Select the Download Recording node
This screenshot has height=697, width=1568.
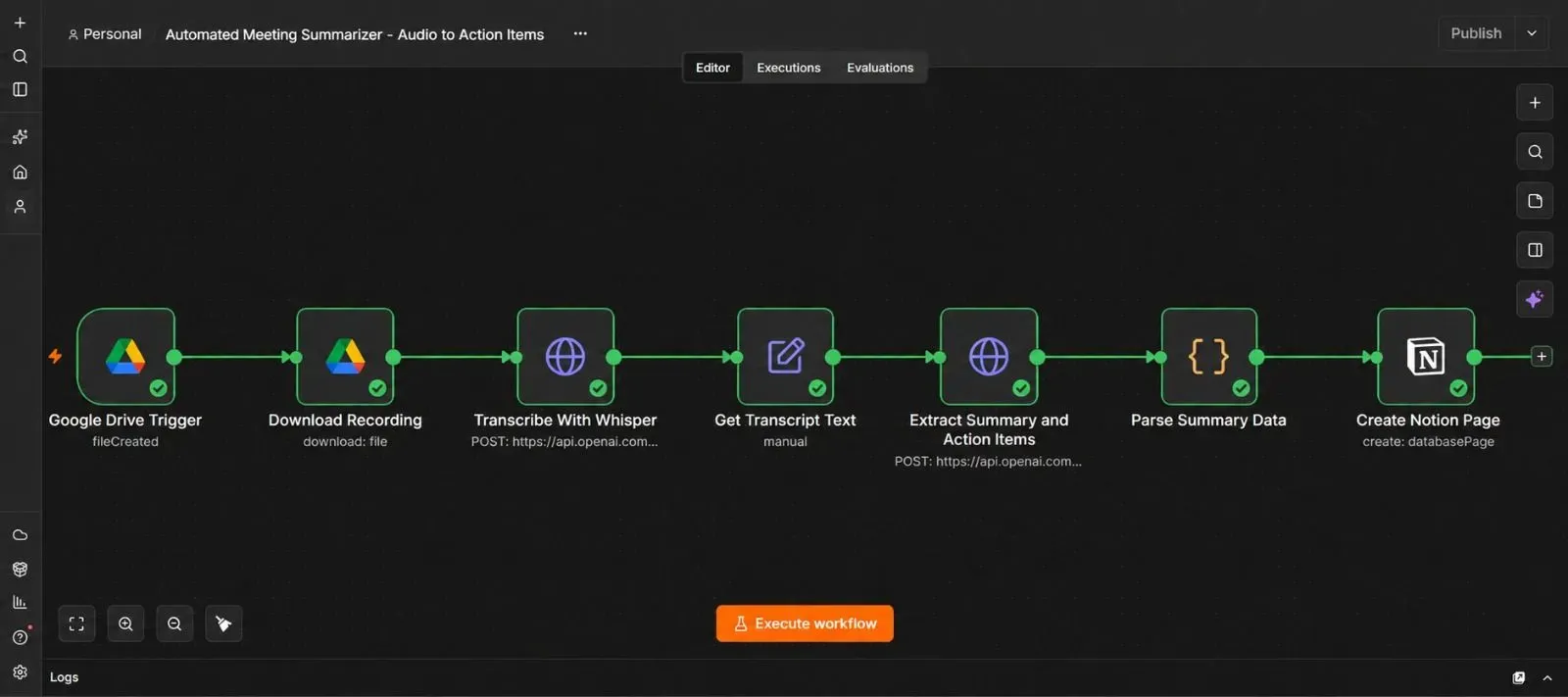coord(345,356)
